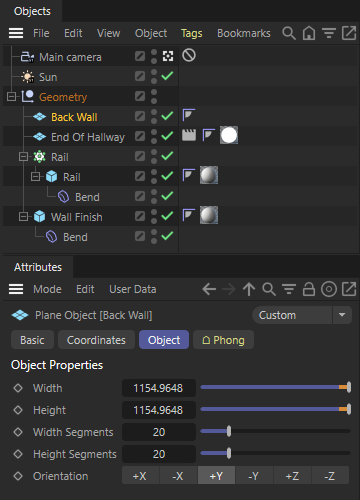Click the Protection tag on Main camera
360x500 pixels.
(x=189, y=55)
